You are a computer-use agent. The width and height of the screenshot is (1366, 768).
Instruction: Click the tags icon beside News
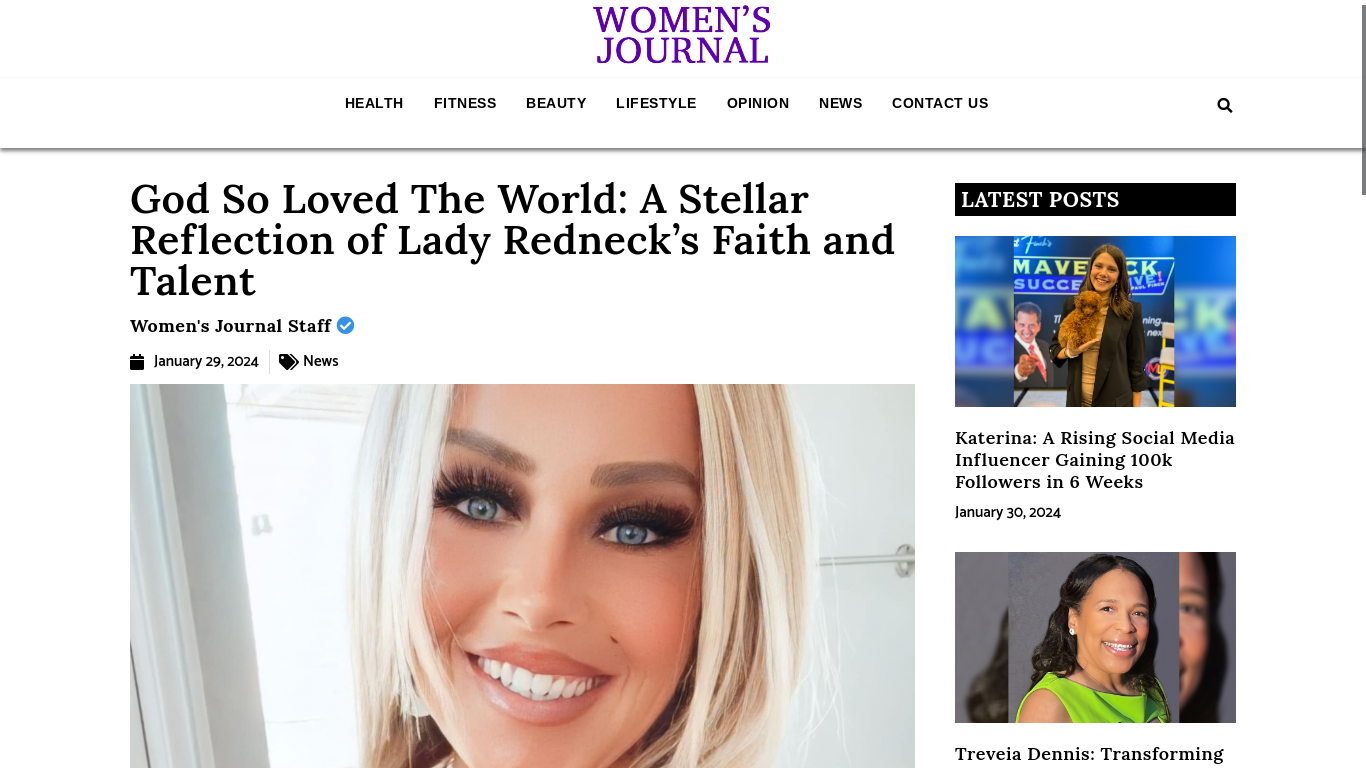point(288,362)
